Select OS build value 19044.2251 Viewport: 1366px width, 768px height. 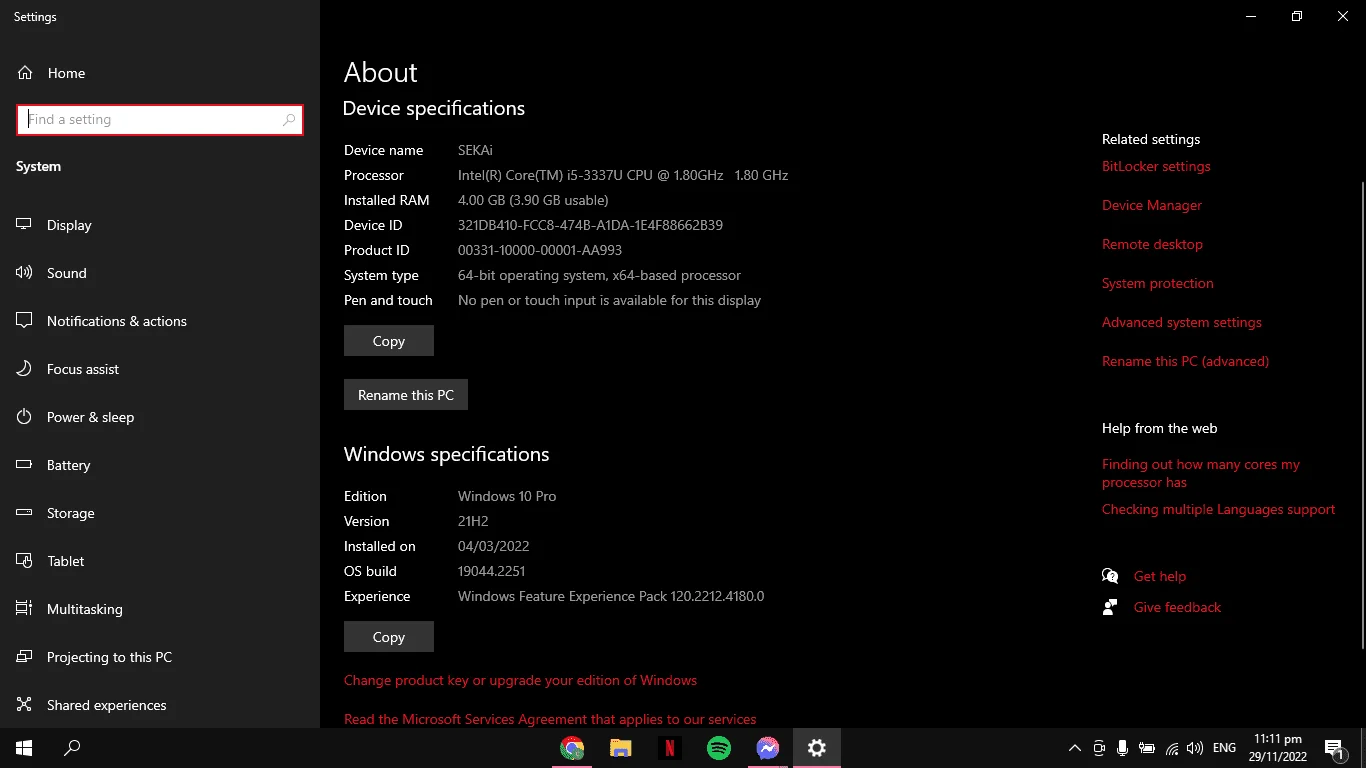[491, 571]
